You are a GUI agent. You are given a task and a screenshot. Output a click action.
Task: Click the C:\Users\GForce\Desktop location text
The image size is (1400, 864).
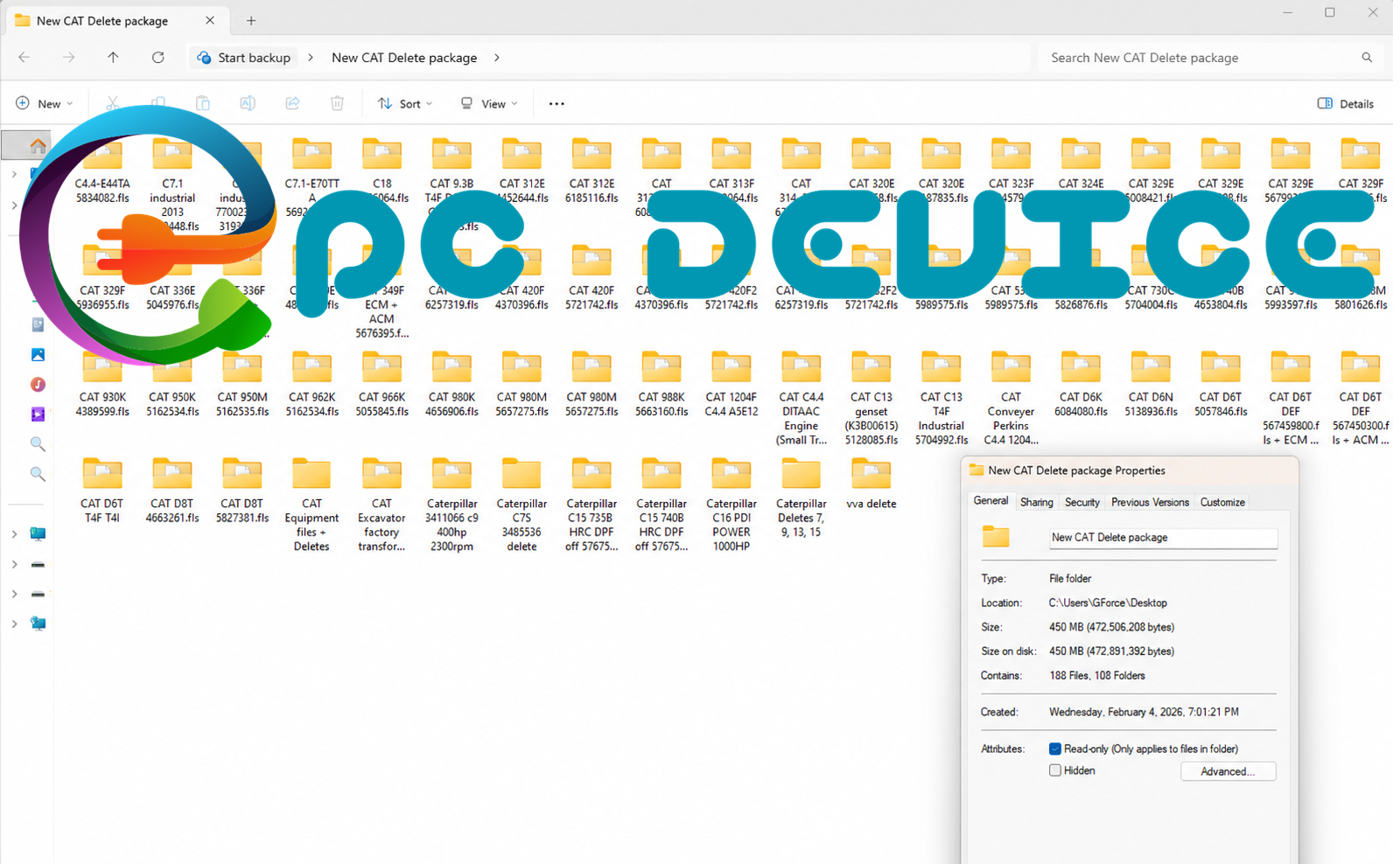click(x=1108, y=603)
